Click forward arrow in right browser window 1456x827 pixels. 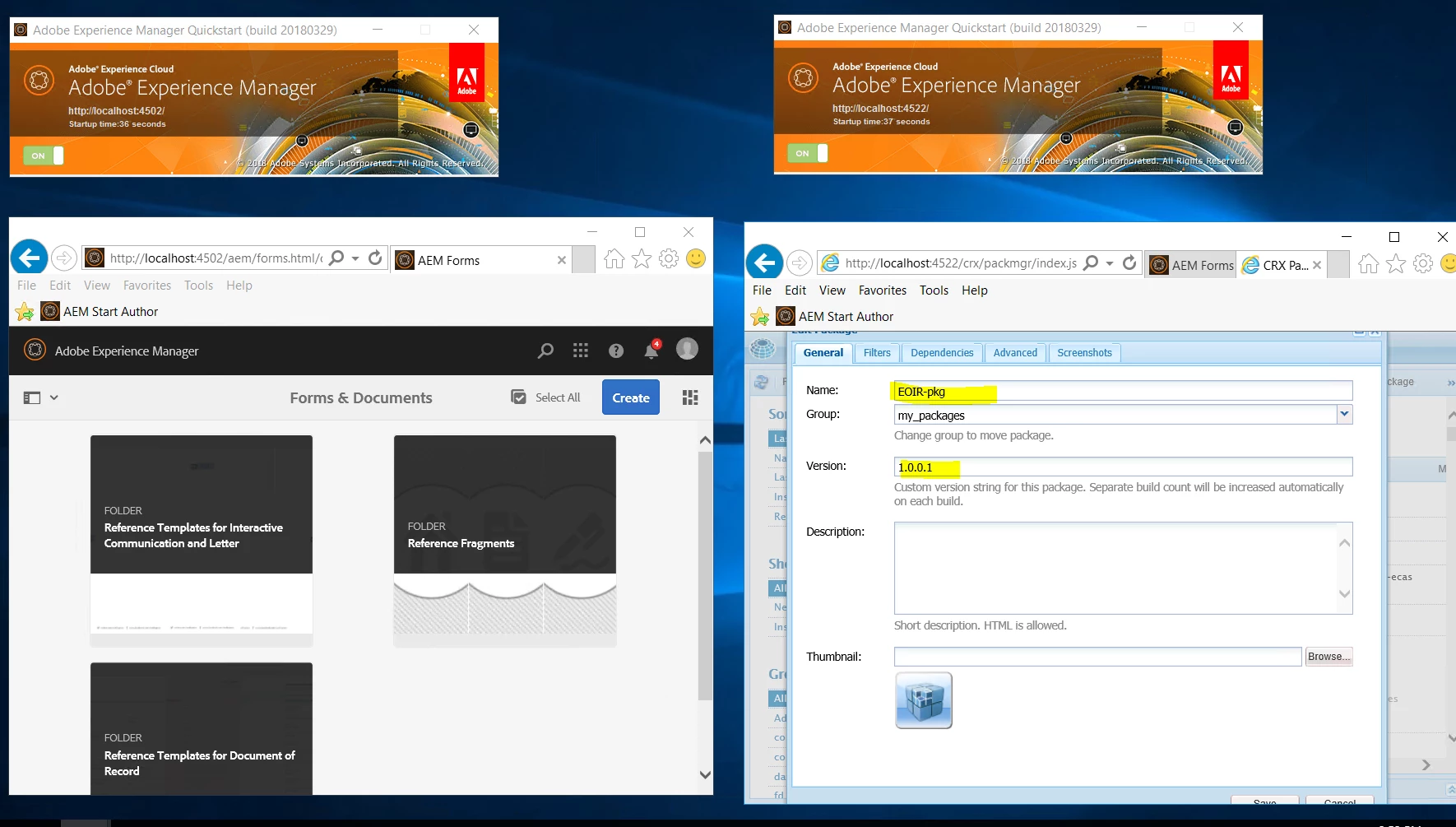tap(800, 263)
